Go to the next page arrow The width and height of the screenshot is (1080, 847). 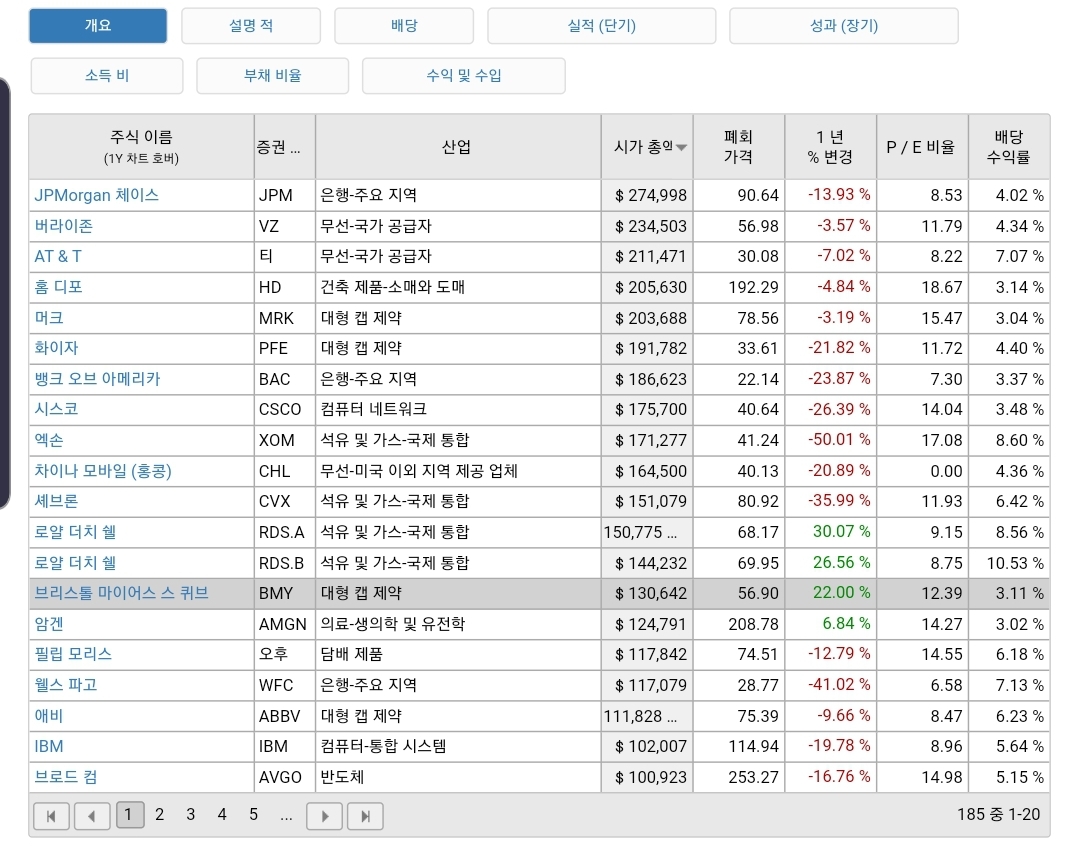coord(324,816)
